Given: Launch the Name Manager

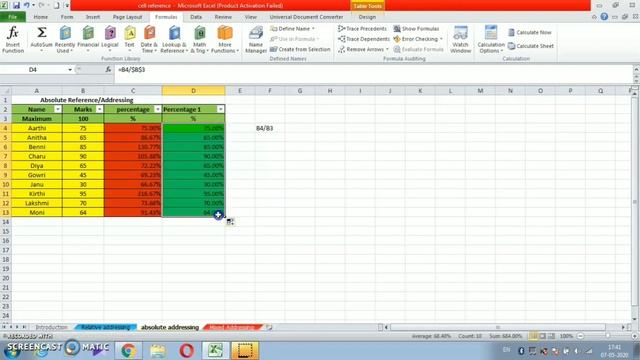Looking at the screenshot, I should pyautogui.click(x=256, y=40).
